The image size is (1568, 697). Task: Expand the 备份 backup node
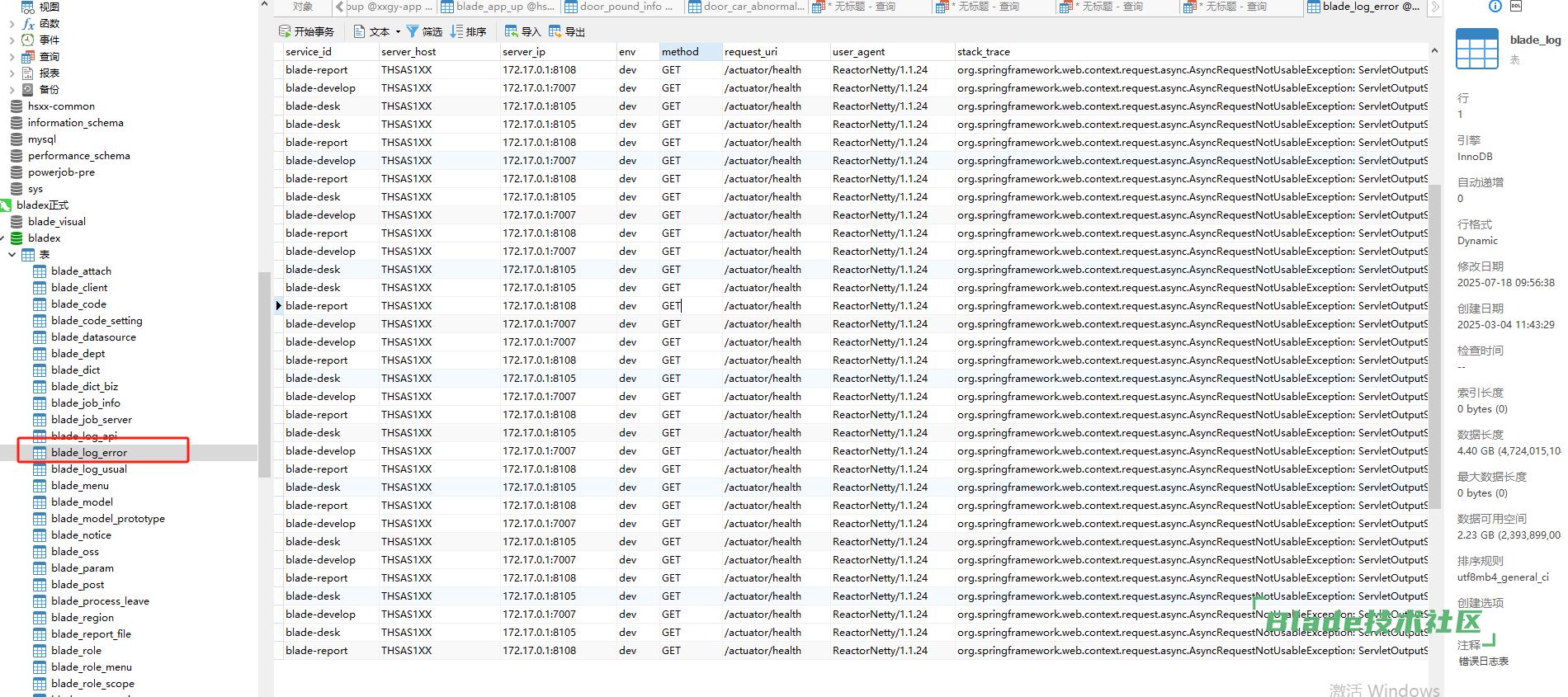[x=12, y=90]
